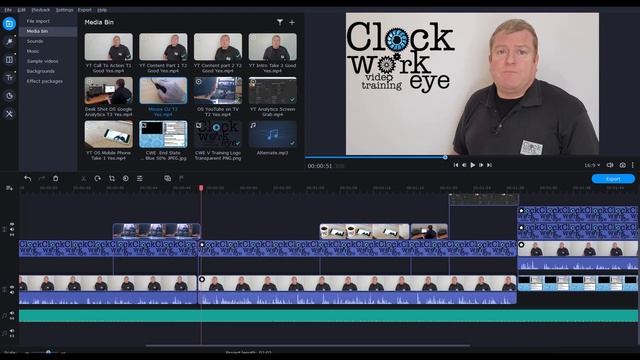
Task: Open the 16:9 aspect ratio dropdown
Action: 592,165
